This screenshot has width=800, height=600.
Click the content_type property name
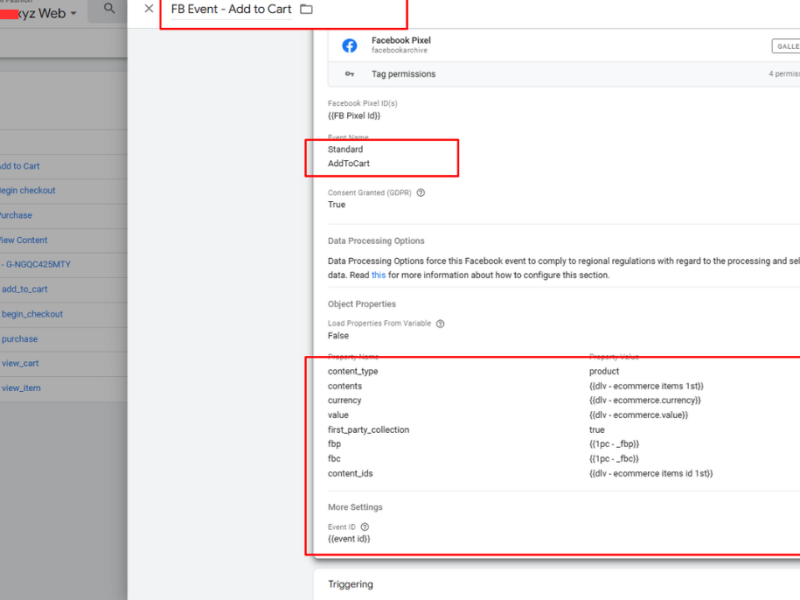(353, 371)
